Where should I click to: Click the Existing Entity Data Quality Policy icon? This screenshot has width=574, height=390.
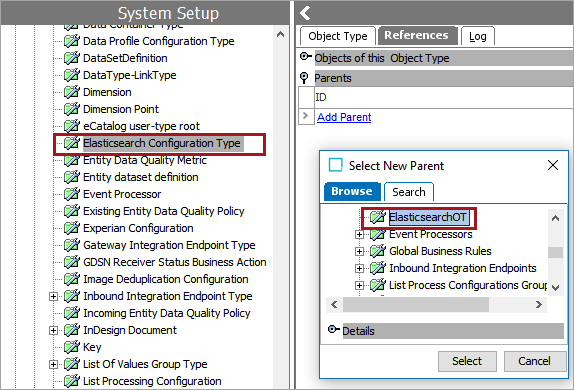point(71,211)
